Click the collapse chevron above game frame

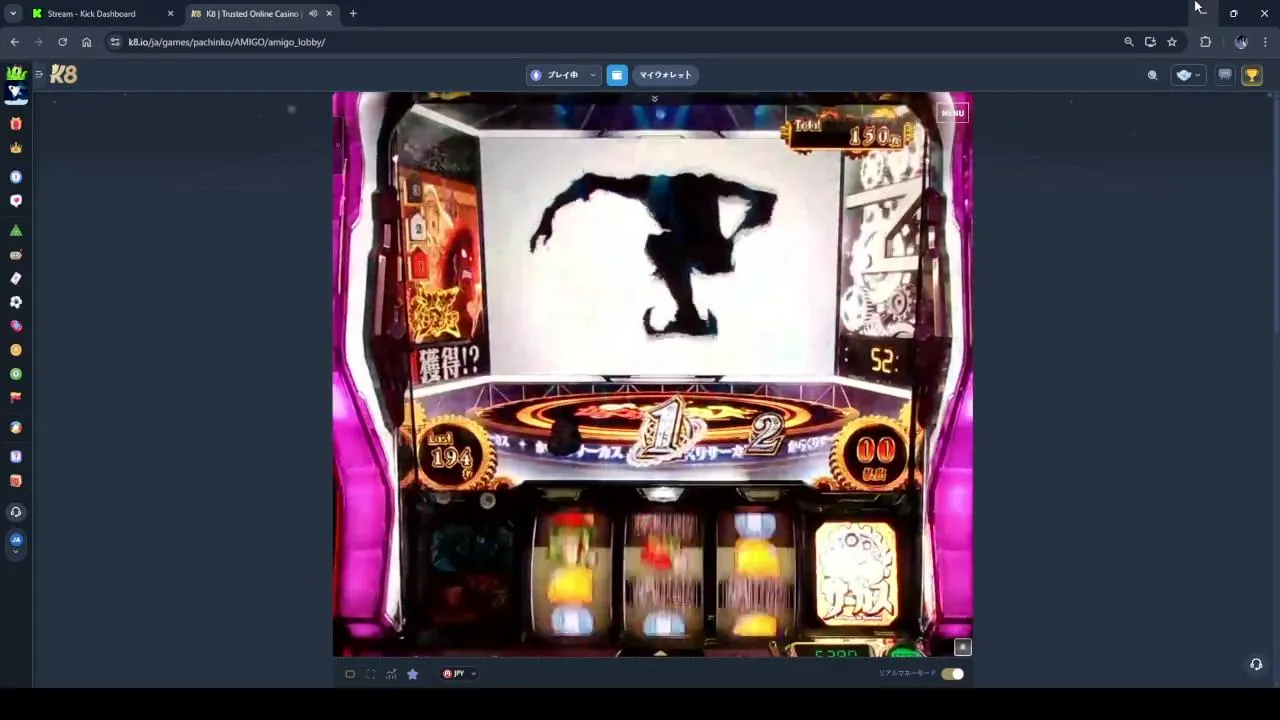(x=654, y=98)
